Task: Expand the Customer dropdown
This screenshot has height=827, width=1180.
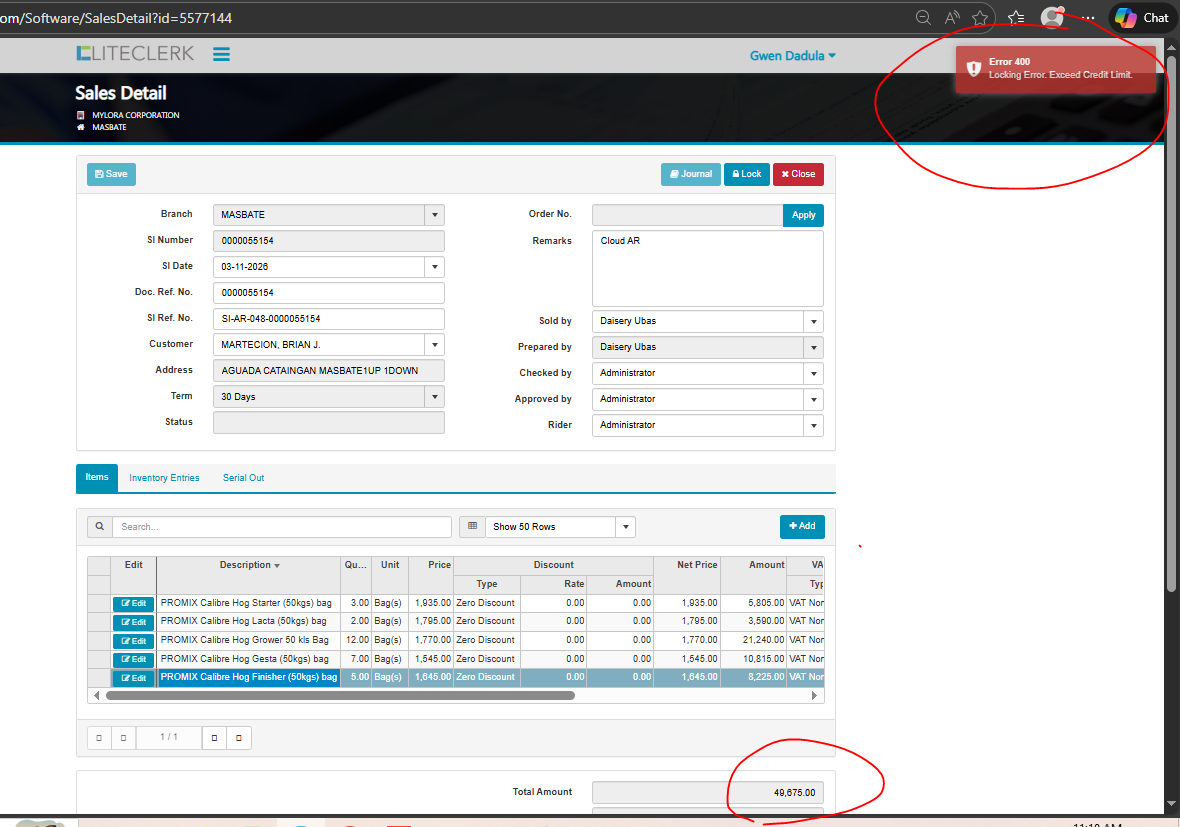Action: 433,344
